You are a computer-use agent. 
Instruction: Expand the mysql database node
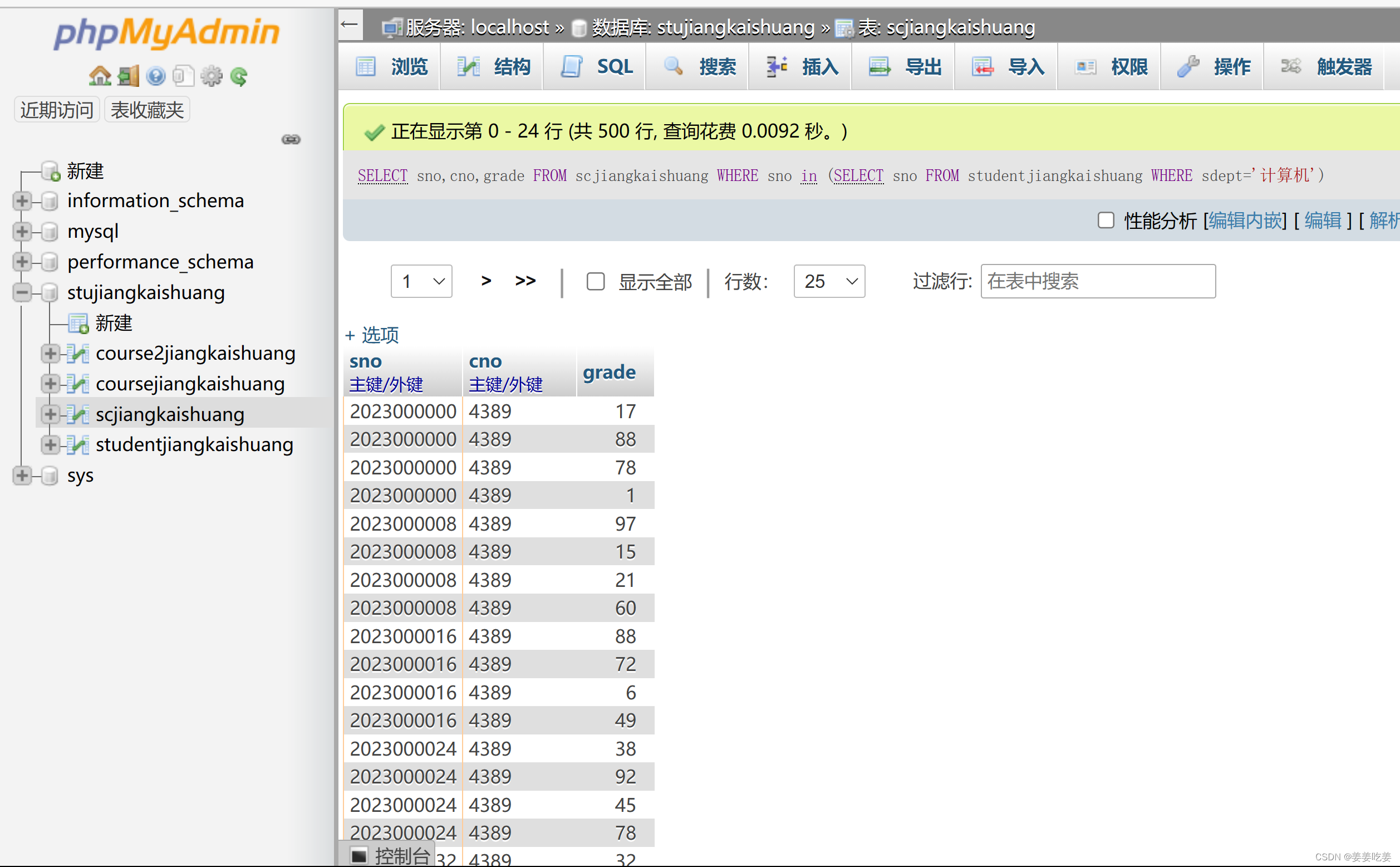click(22, 231)
